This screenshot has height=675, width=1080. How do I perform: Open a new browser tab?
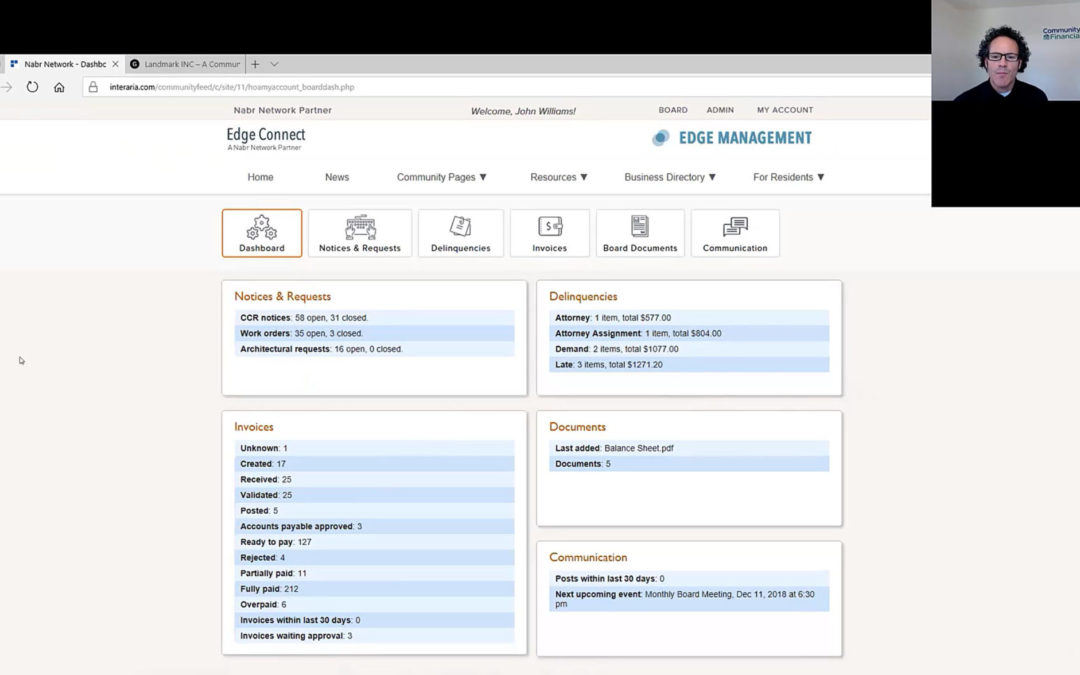255,64
